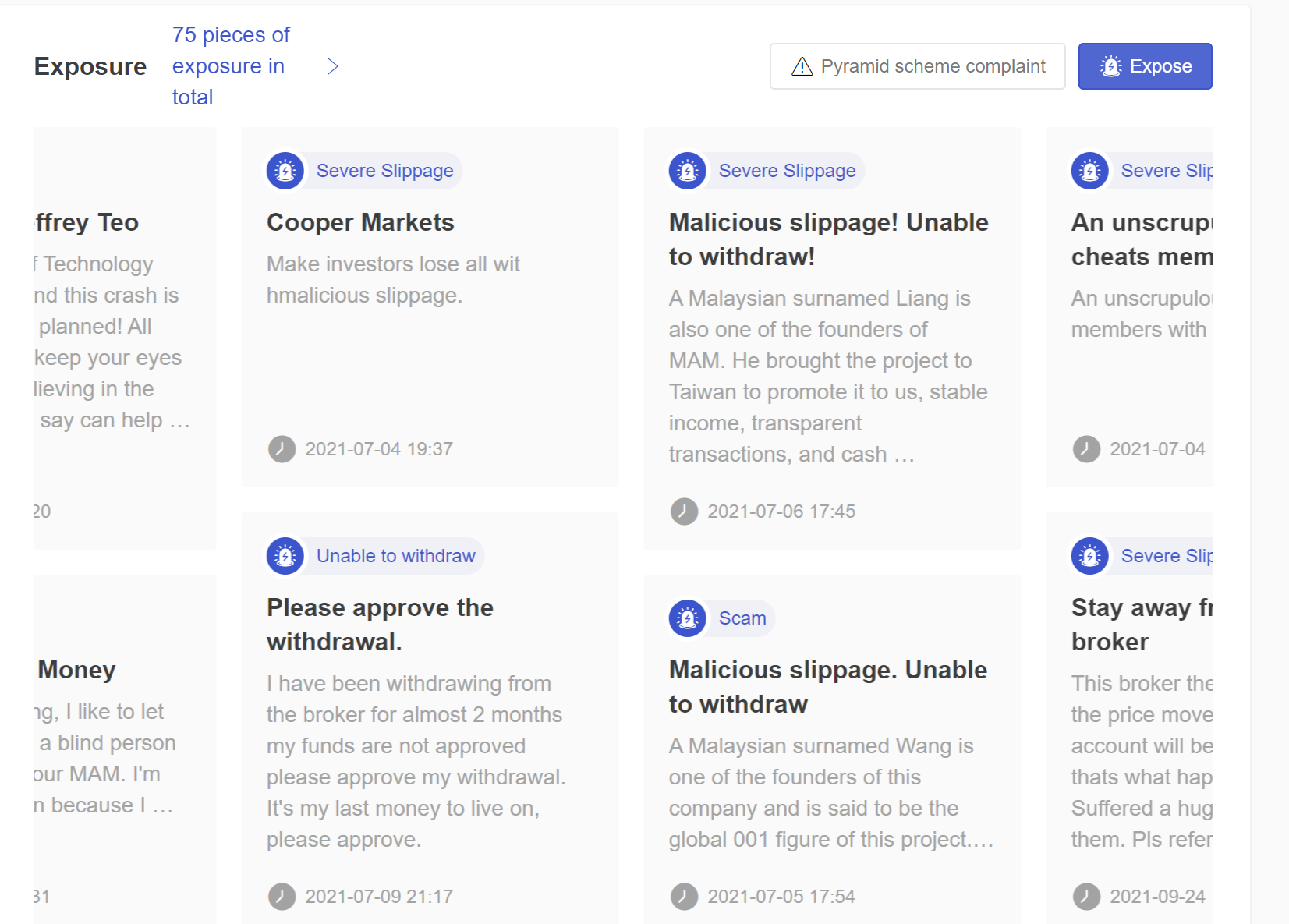Screen dimensions: 1289x924
Task: Open 'Please approve the withdrawal.' title
Action: point(380,625)
